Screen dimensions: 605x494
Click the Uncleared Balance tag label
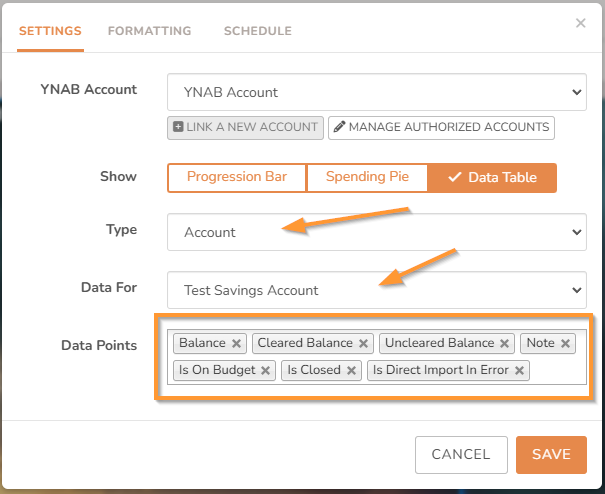(x=439, y=343)
